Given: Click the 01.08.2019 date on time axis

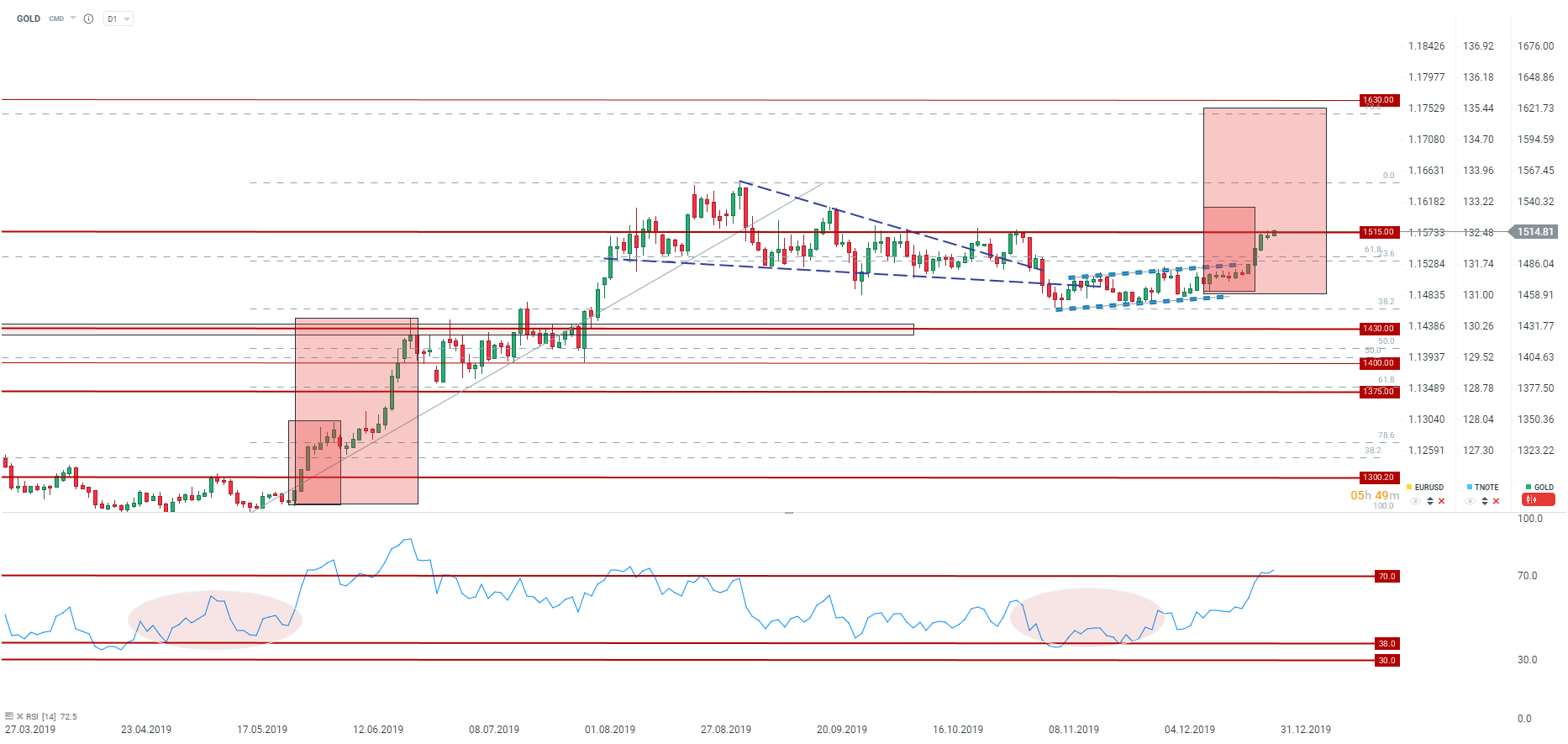Looking at the screenshot, I should point(610,730).
